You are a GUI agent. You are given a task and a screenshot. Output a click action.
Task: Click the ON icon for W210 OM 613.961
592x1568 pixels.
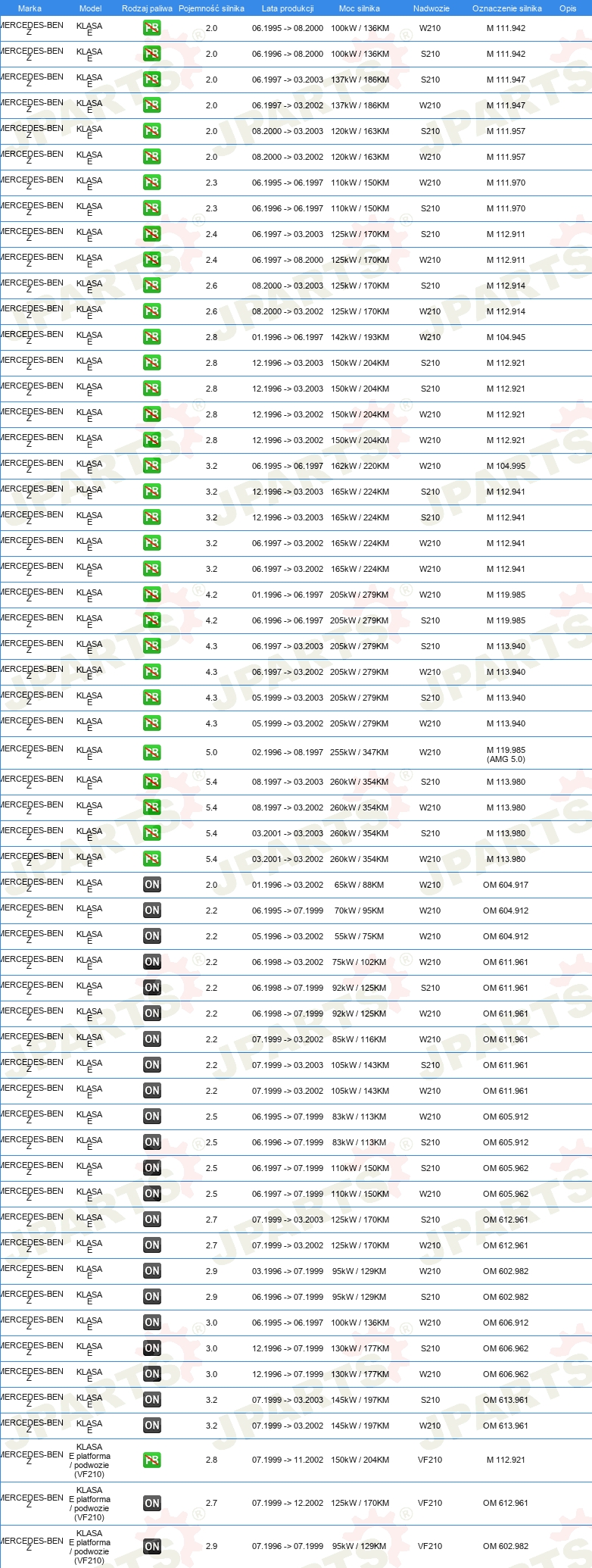[152, 1426]
